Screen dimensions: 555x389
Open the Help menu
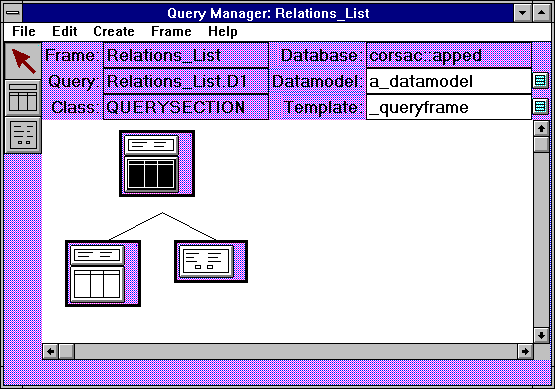pyautogui.click(x=223, y=32)
